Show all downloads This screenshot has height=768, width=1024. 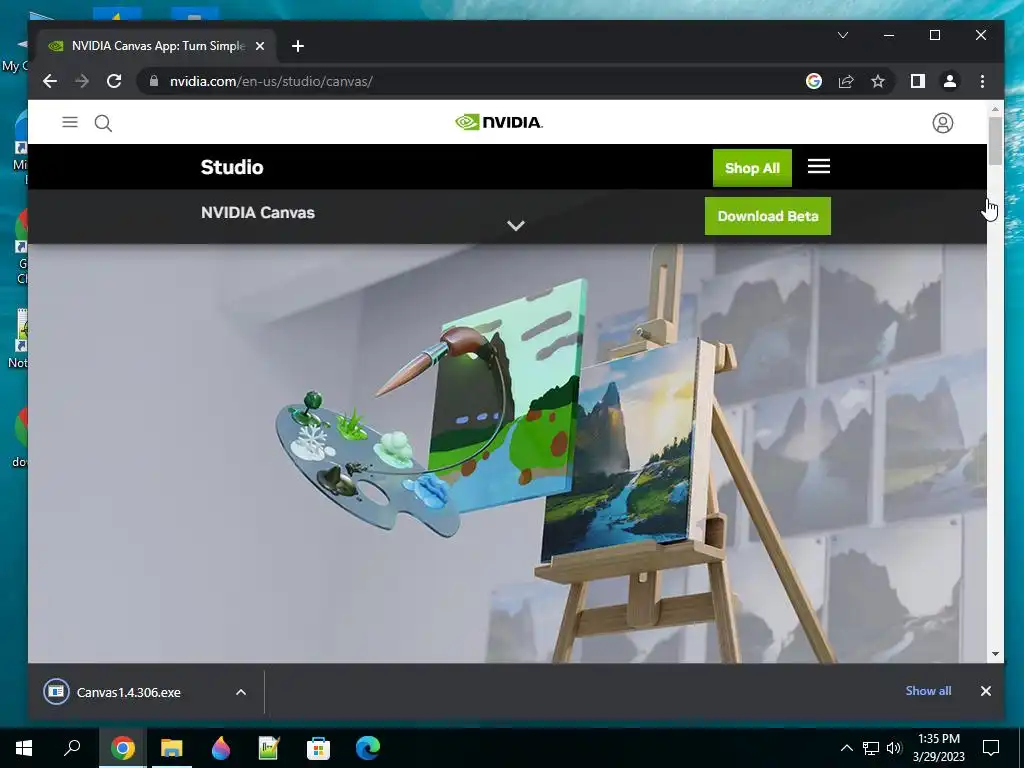point(928,691)
